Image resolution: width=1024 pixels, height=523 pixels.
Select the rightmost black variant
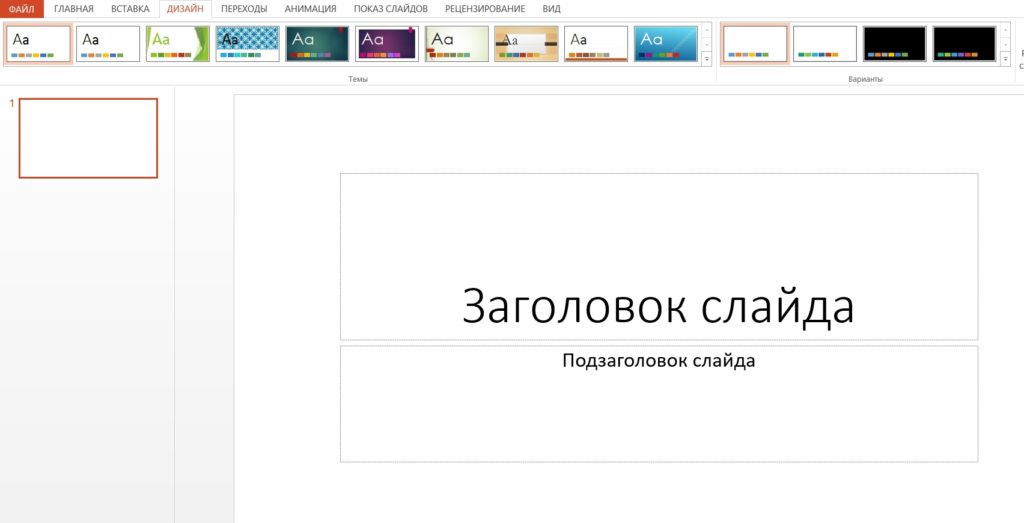[x=964, y=44]
